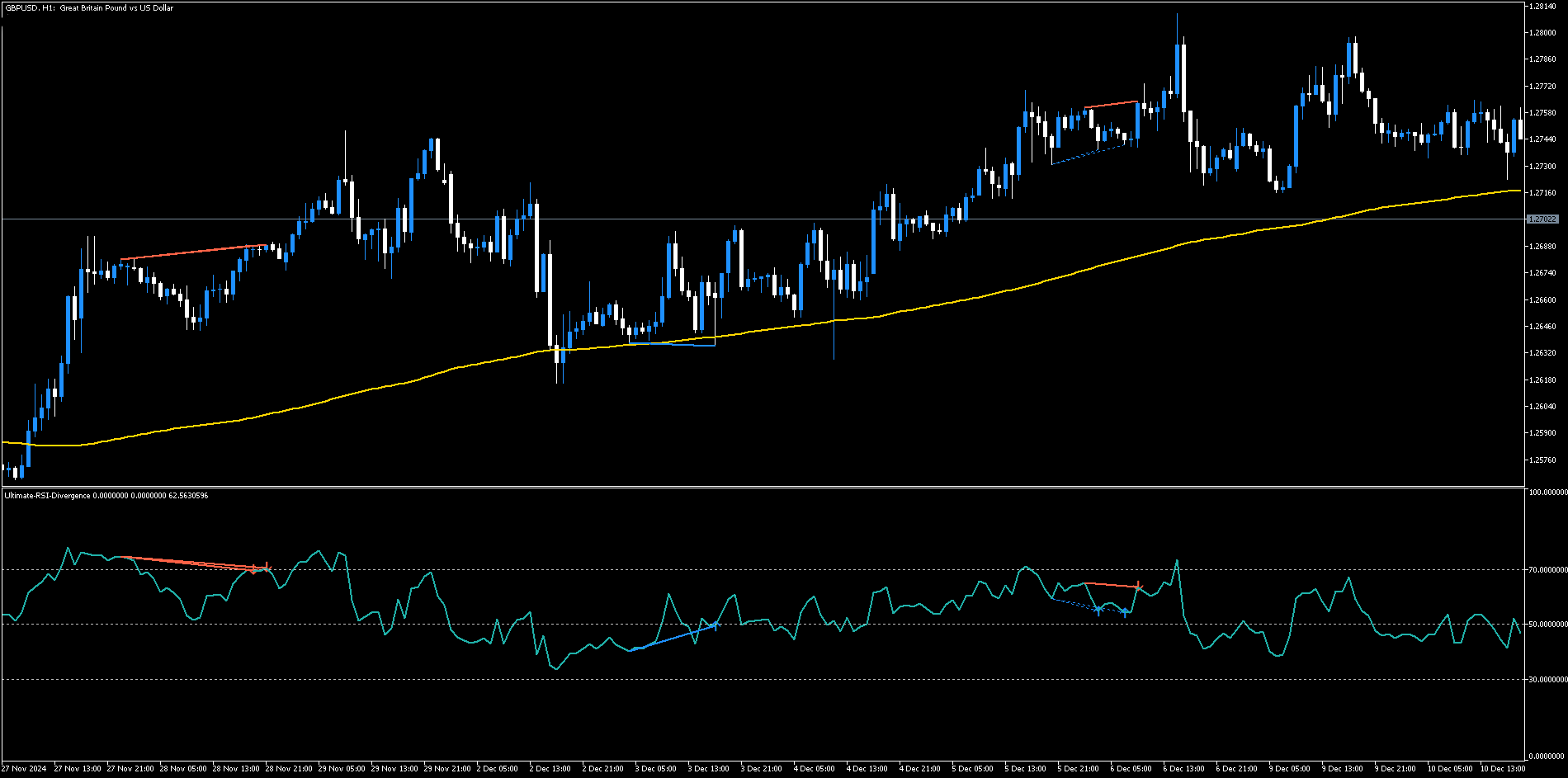Select the 27 Nov 2024 date label on the axis
The height and width of the screenshot is (778, 1568).
(x=23, y=767)
